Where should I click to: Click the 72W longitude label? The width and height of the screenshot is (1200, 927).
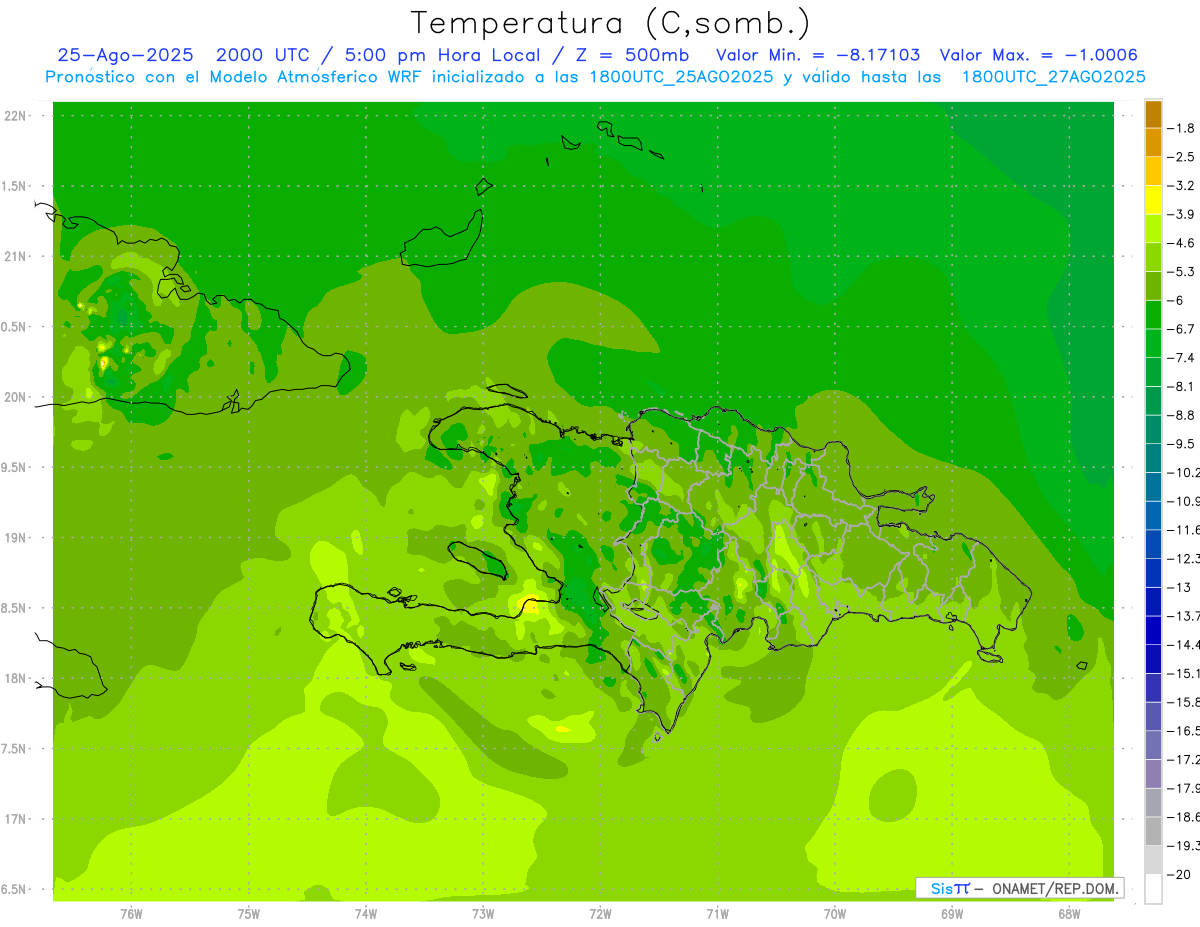click(600, 914)
